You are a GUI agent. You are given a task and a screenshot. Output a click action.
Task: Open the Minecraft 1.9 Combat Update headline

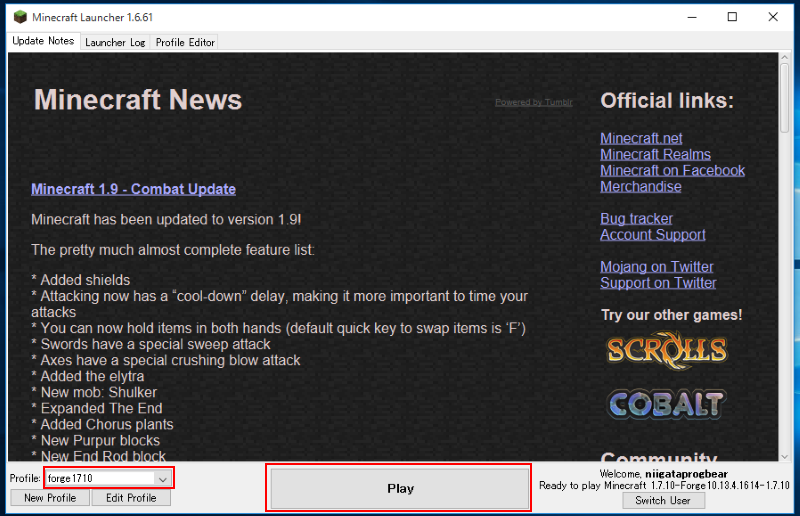(x=133, y=189)
